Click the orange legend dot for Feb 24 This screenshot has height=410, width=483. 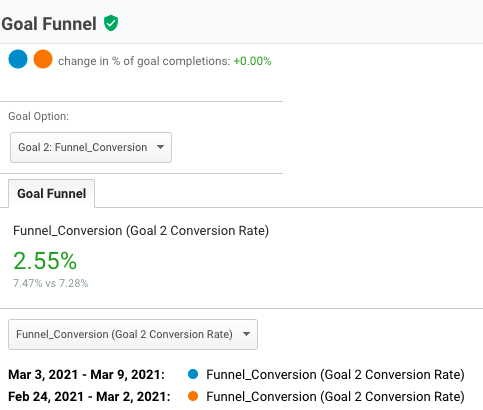click(193, 396)
